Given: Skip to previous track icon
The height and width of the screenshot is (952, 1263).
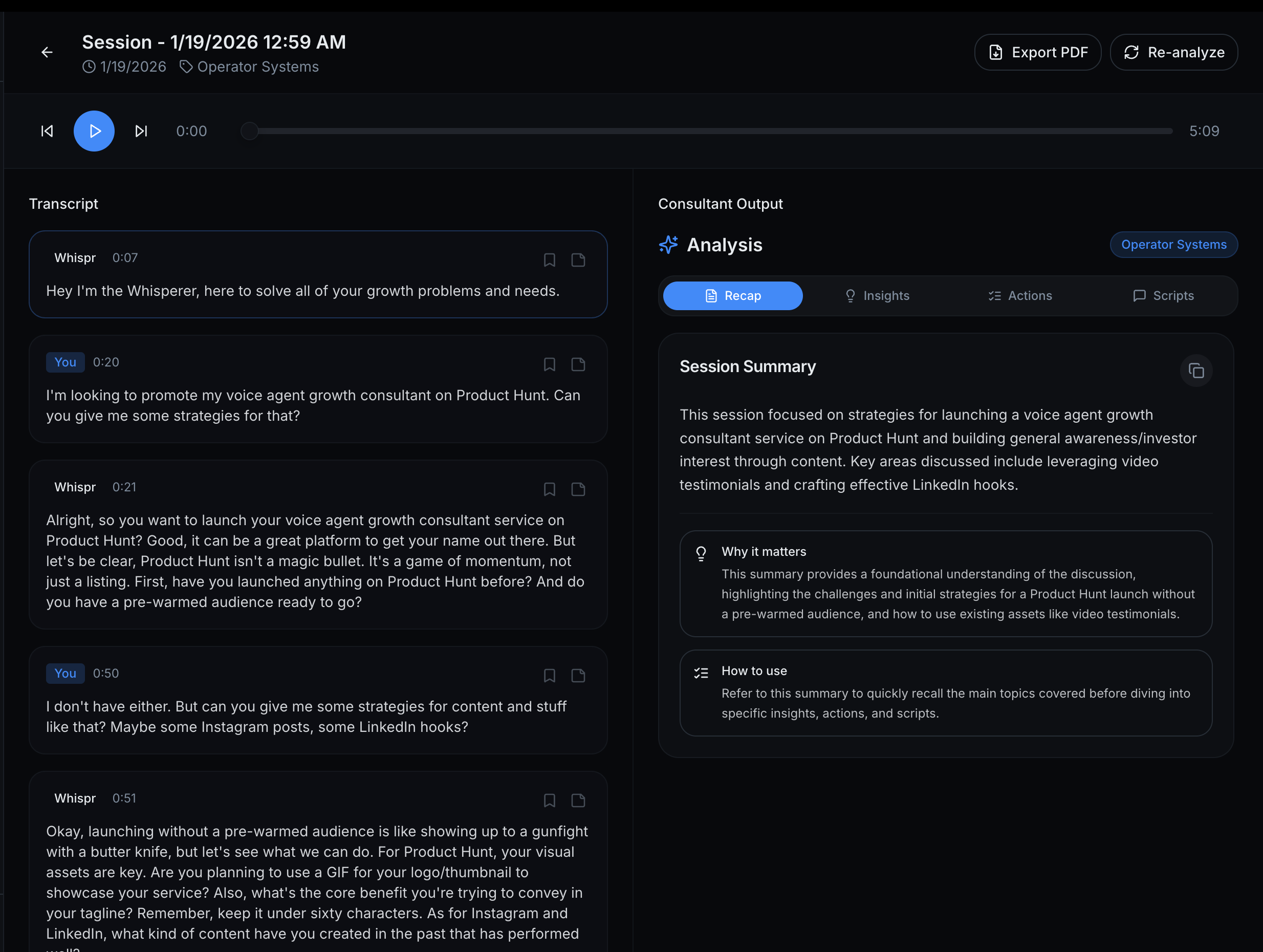Looking at the screenshot, I should click(48, 132).
